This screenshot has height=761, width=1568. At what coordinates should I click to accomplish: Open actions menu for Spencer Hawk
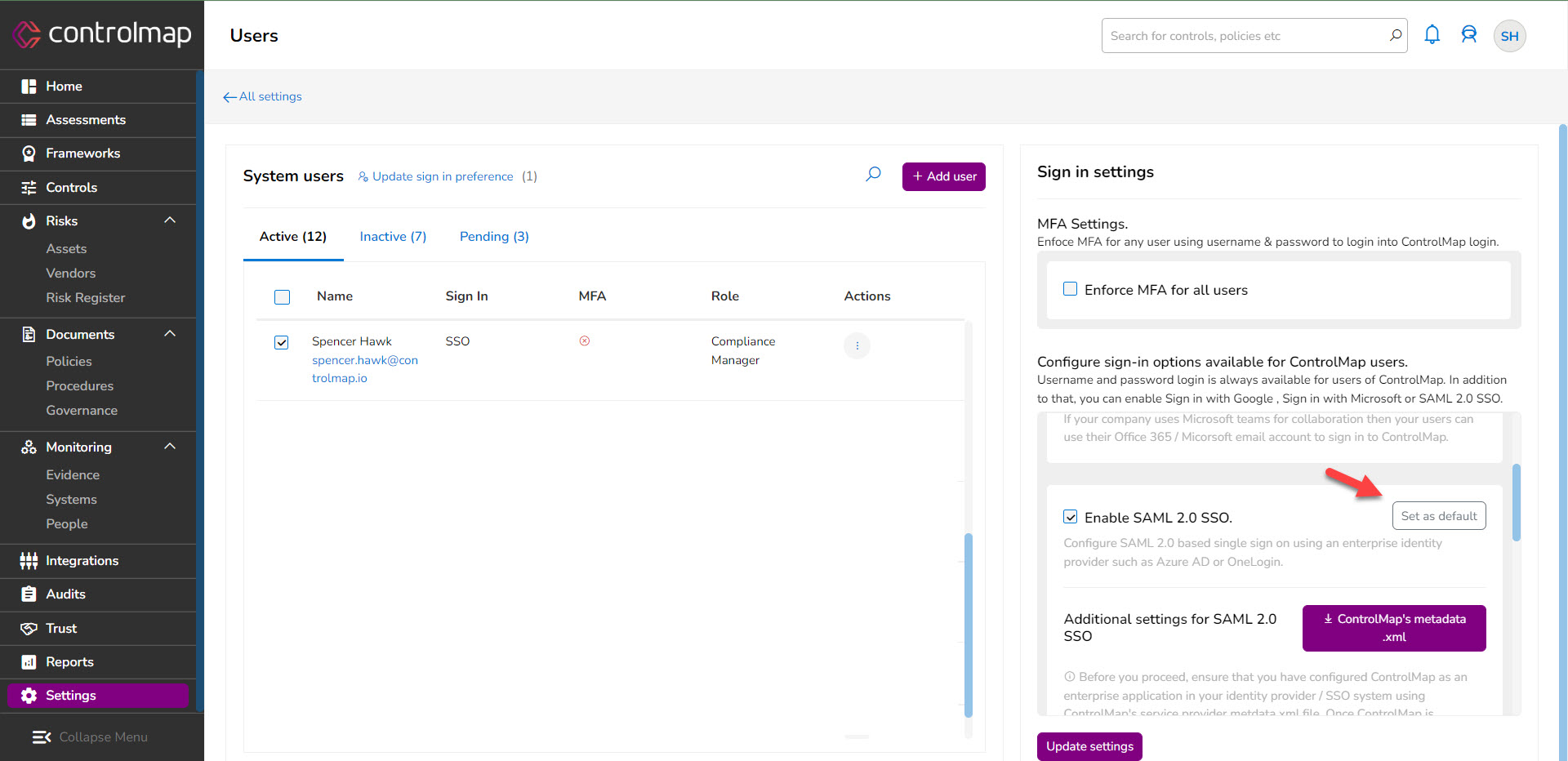[857, 346]
